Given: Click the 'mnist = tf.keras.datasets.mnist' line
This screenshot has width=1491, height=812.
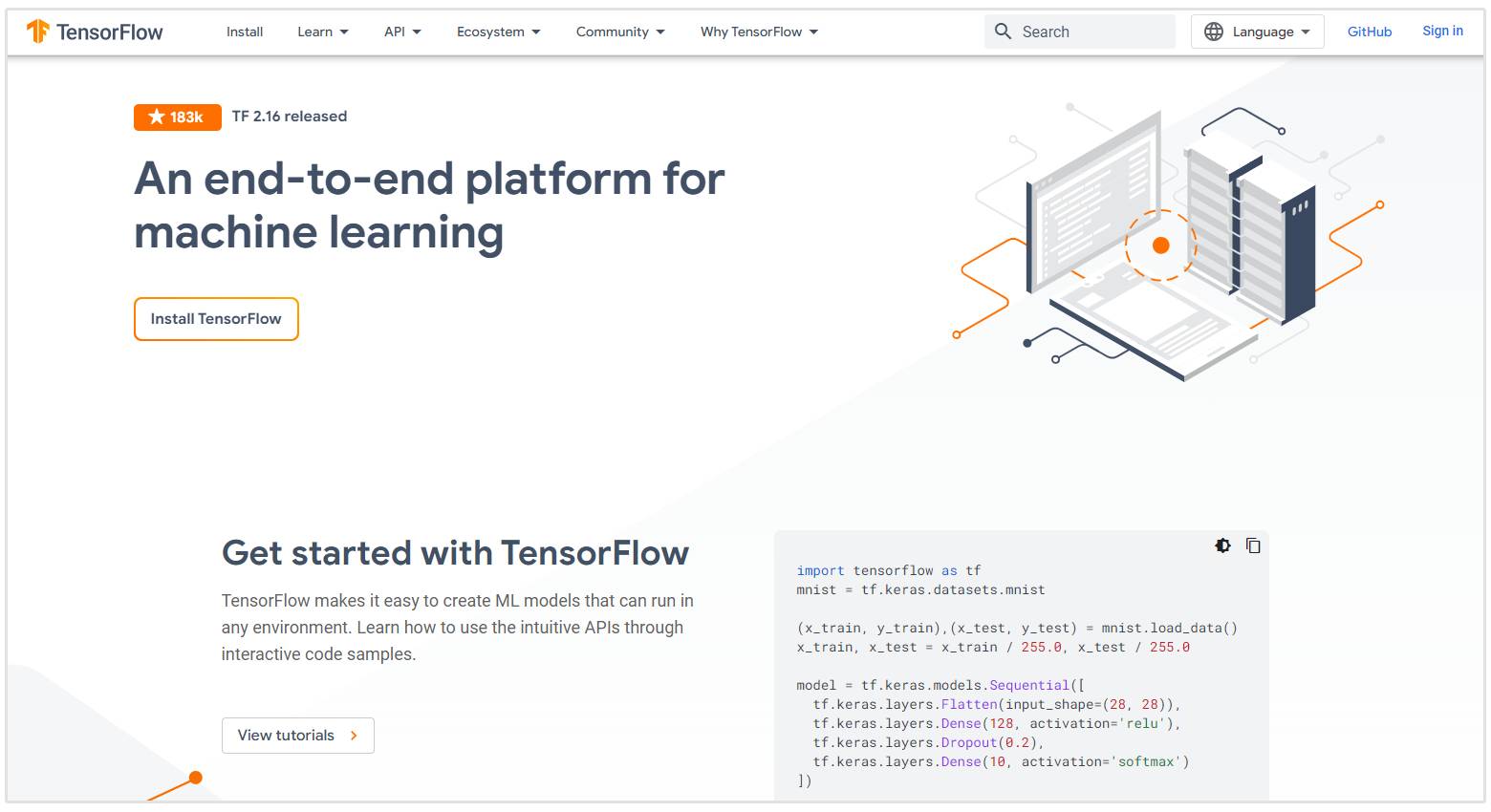Looking at the screenshot, I should coord(920,589).
